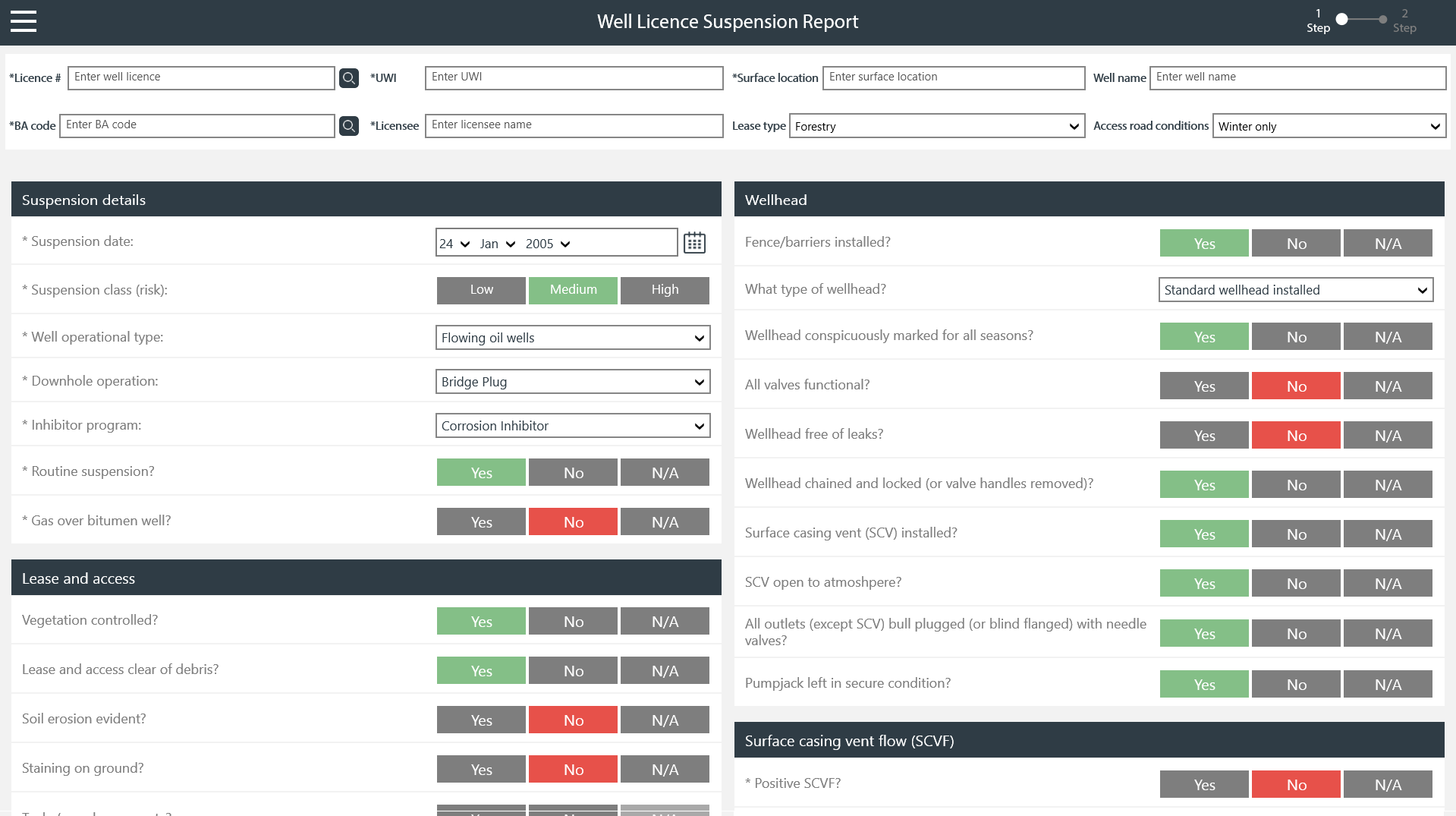Click the search icon beside Licence # field

click(349, 78)
